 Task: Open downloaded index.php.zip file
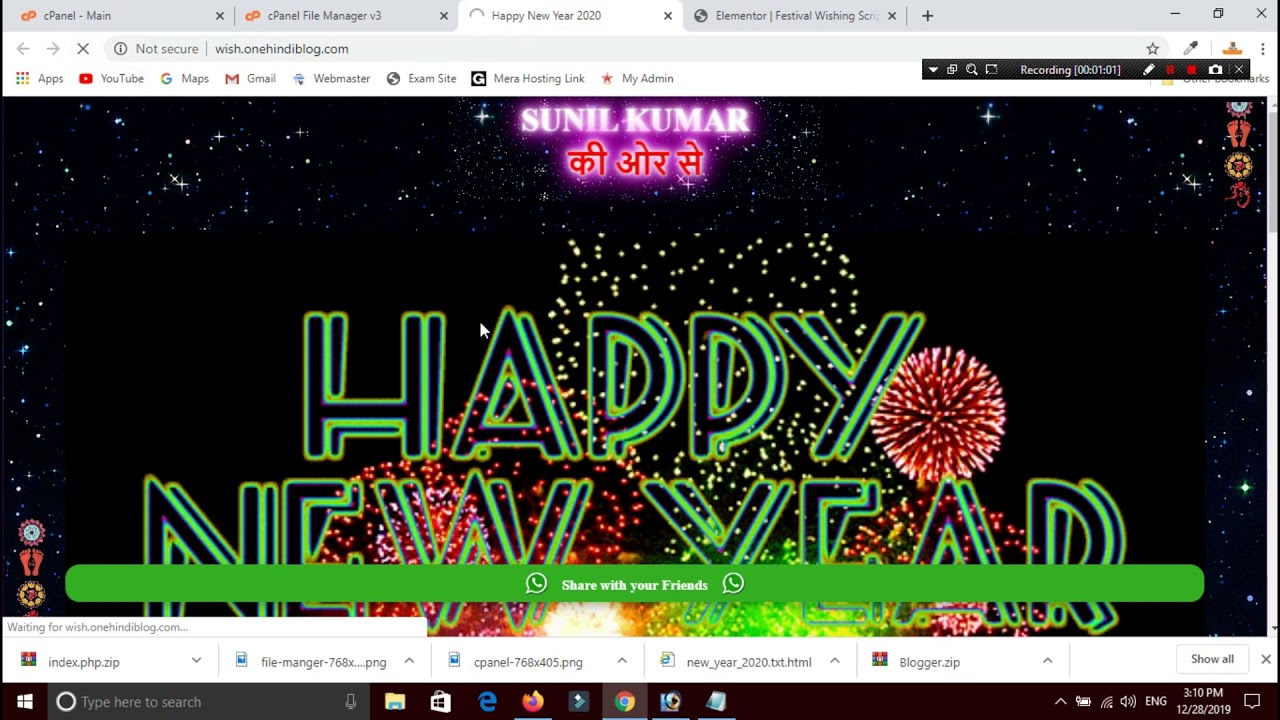point(84,661)
